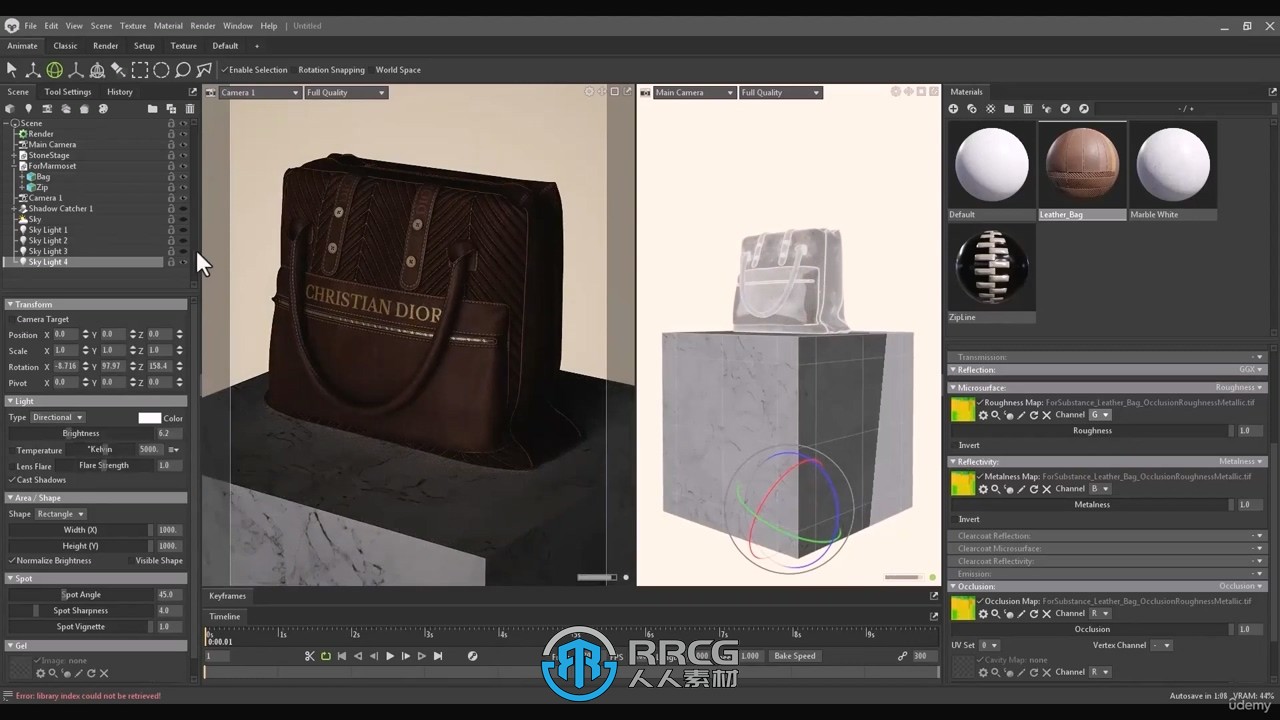
Task: Open the Render menu
Action: pos(202,26)
